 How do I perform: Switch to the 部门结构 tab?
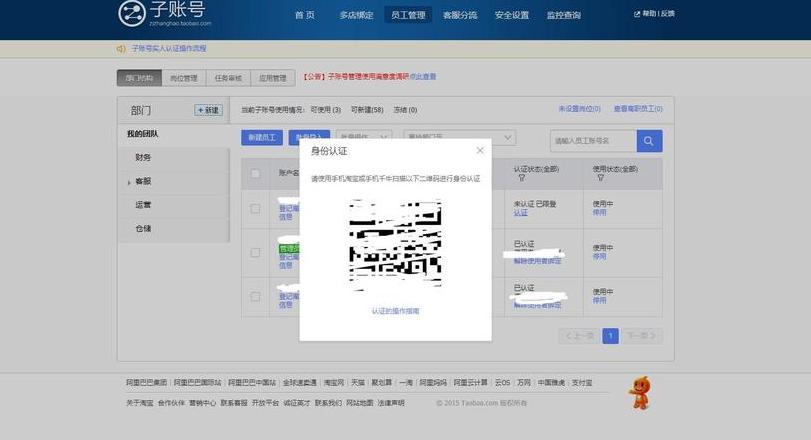coord(139,78)
